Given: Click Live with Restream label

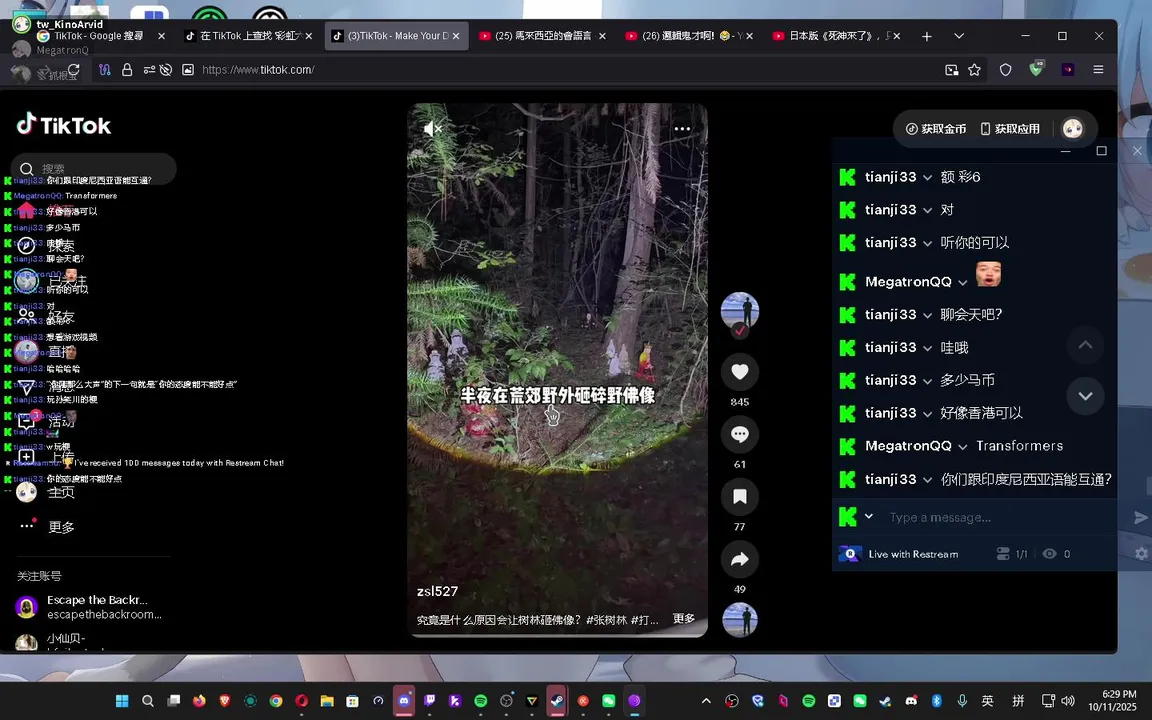Looking at the screenshot, I should 913,554.
